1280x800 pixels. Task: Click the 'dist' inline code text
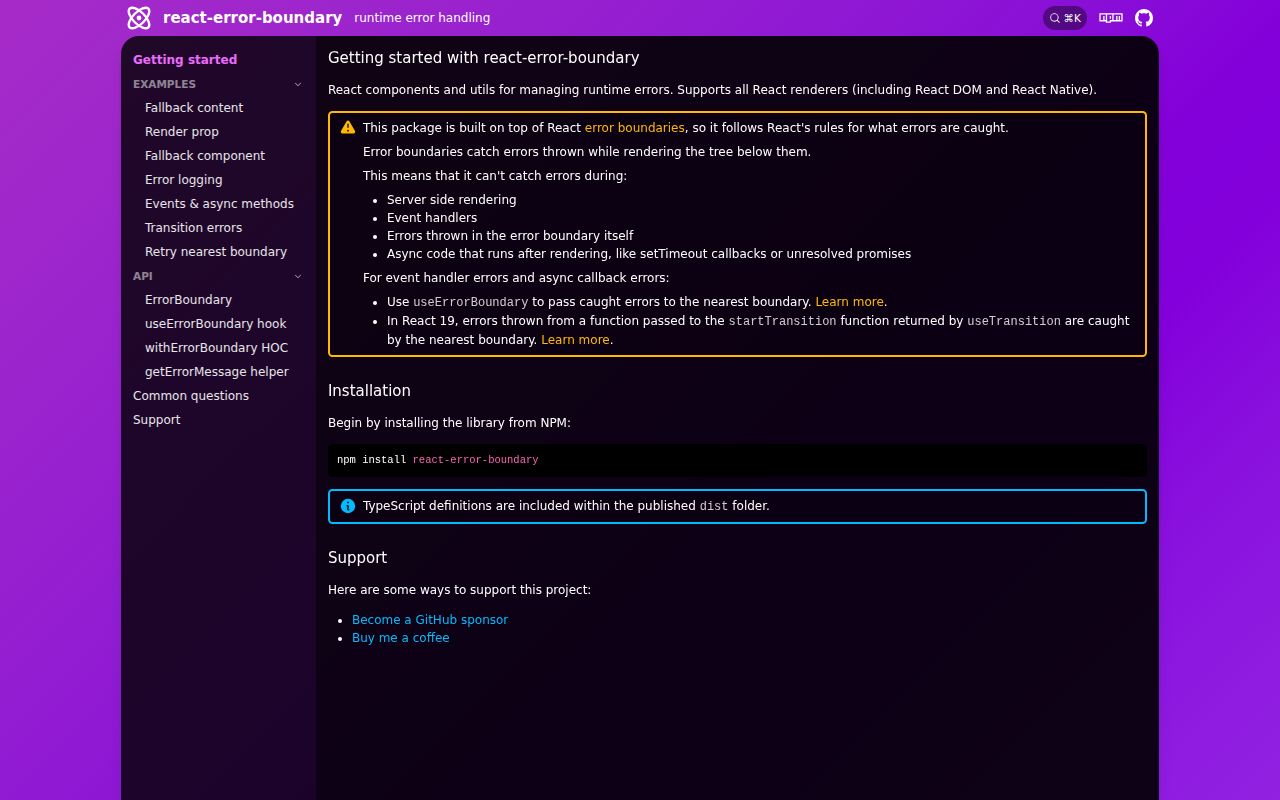[x=714, y=506]
